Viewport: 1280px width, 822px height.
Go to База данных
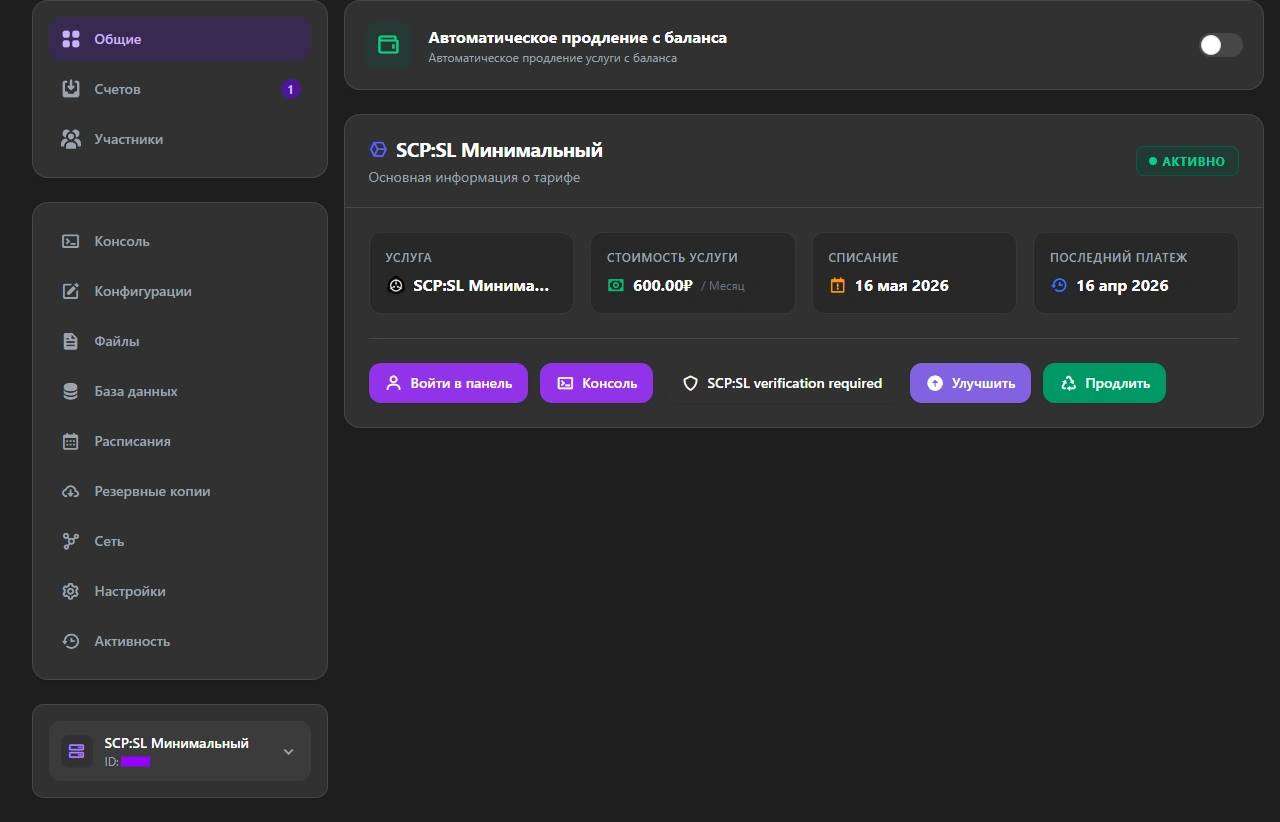point(180,391)
